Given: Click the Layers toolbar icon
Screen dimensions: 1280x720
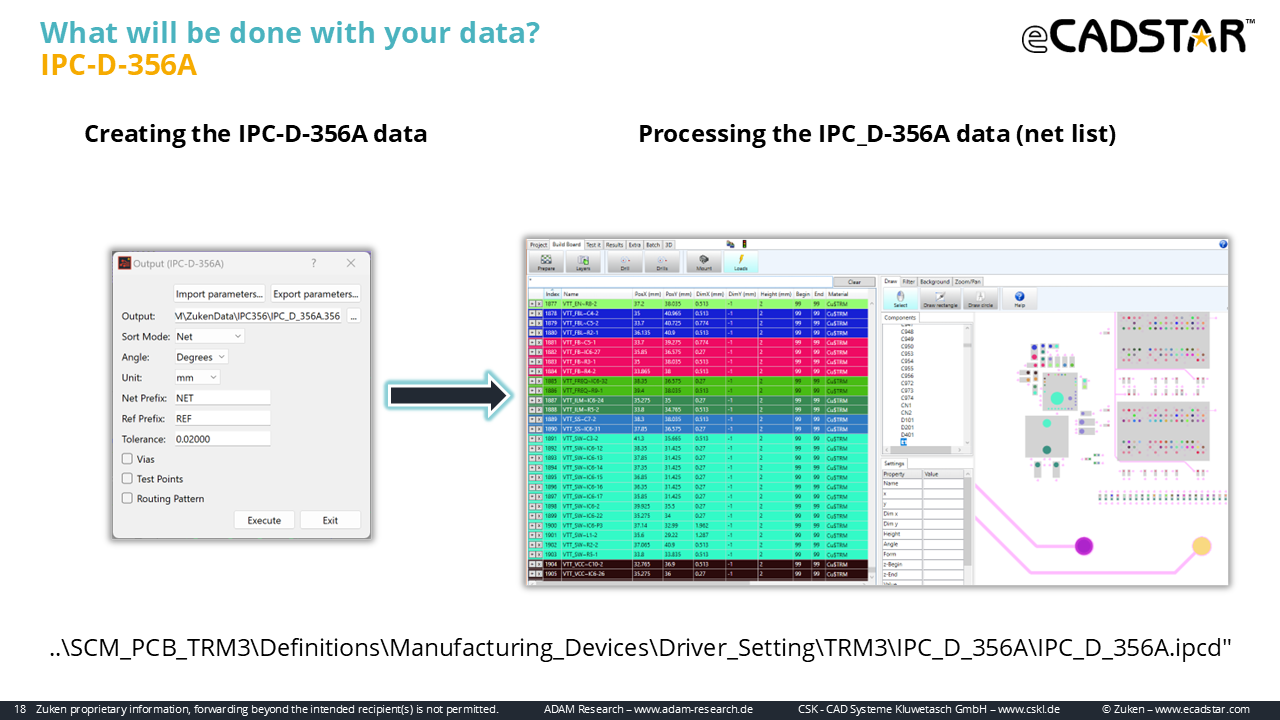Looking at the screenshot, I should point(583,262).
